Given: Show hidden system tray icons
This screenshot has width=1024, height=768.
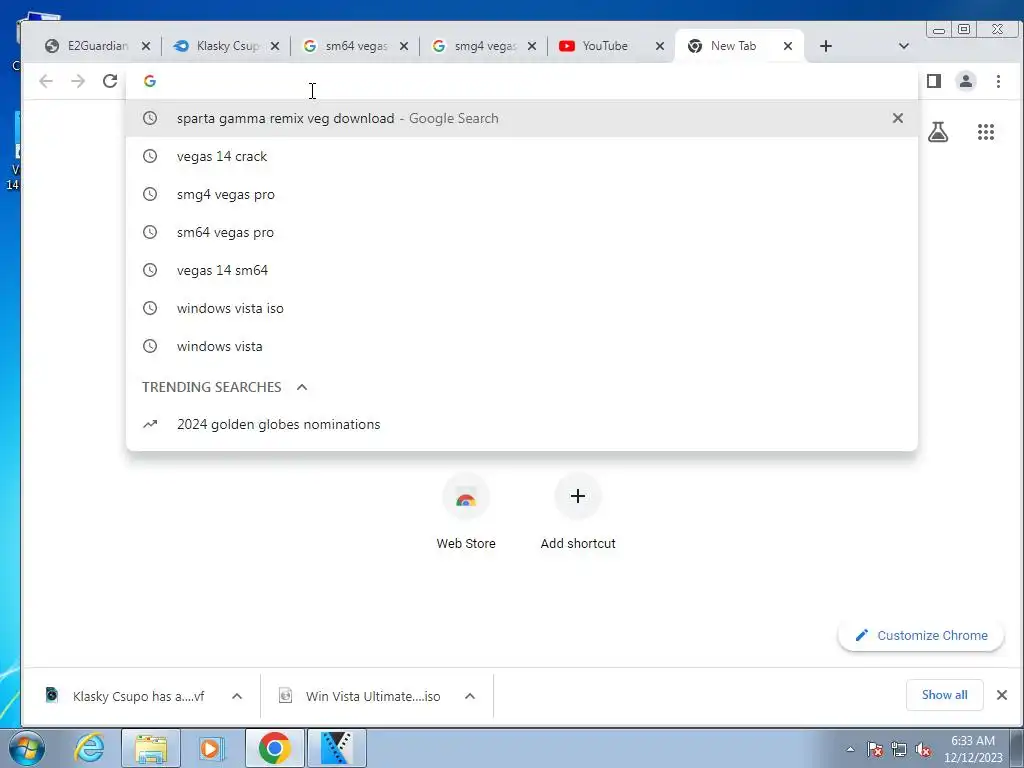Looking at the screenshot, I should [850, 749].
